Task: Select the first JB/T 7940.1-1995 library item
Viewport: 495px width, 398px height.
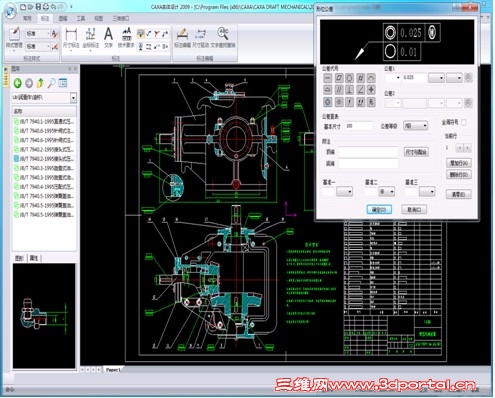Action: tap(44, 121)
